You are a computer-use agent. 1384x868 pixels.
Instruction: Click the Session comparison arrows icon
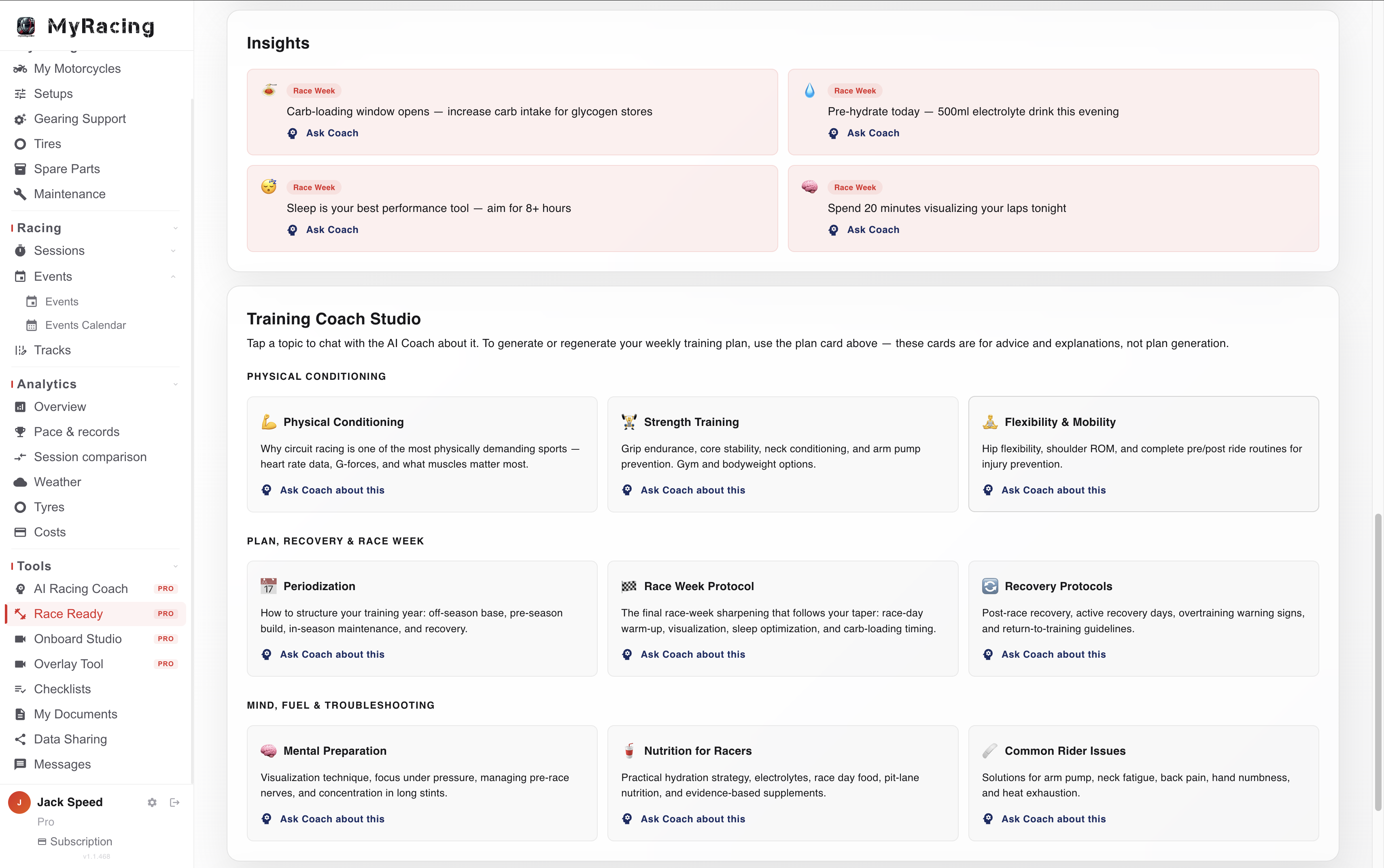(20, 457)
